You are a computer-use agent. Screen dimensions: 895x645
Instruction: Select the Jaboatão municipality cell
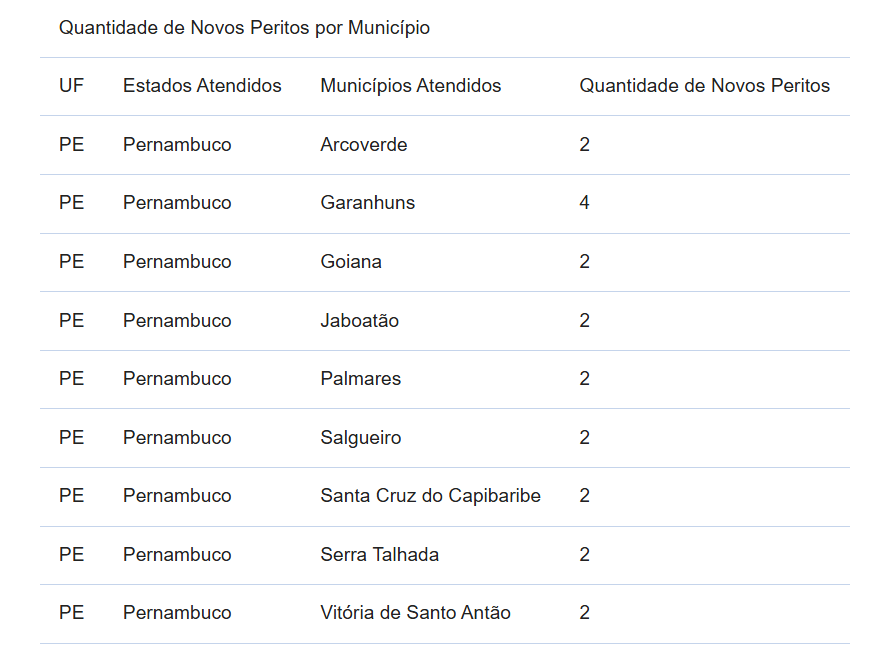360,320
